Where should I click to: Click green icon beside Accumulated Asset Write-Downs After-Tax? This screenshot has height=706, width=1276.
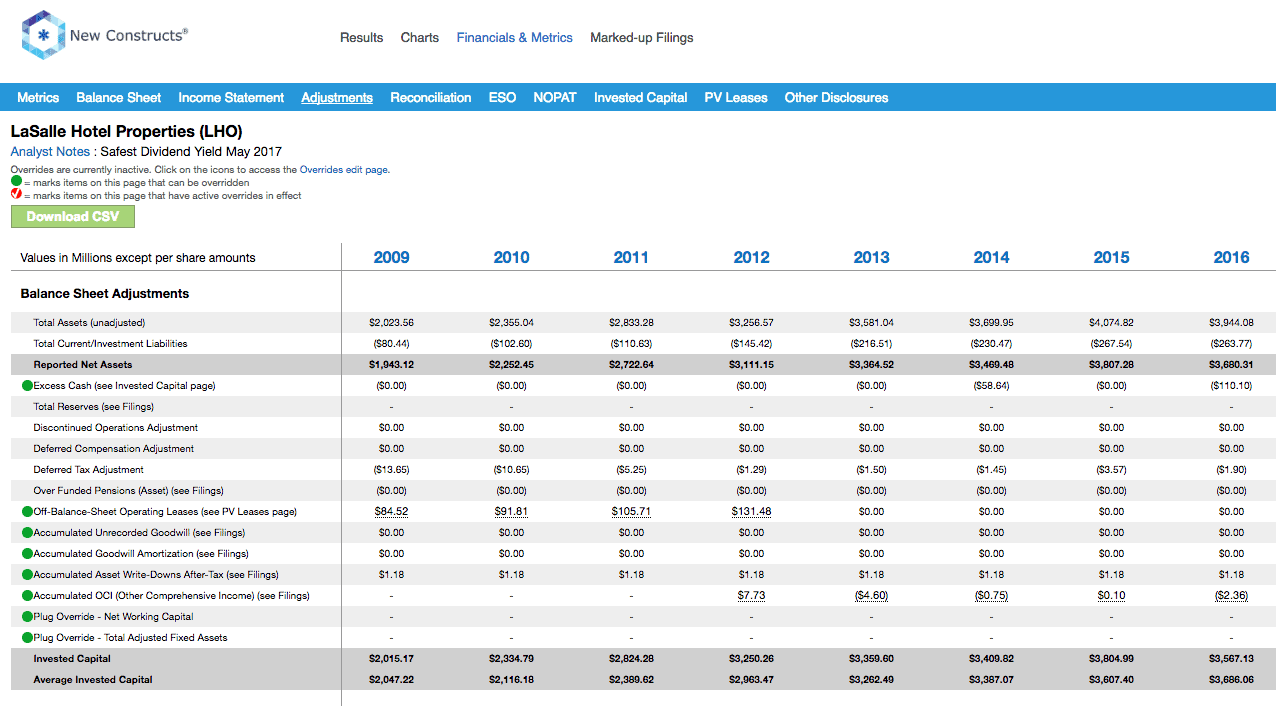[27, 575]
